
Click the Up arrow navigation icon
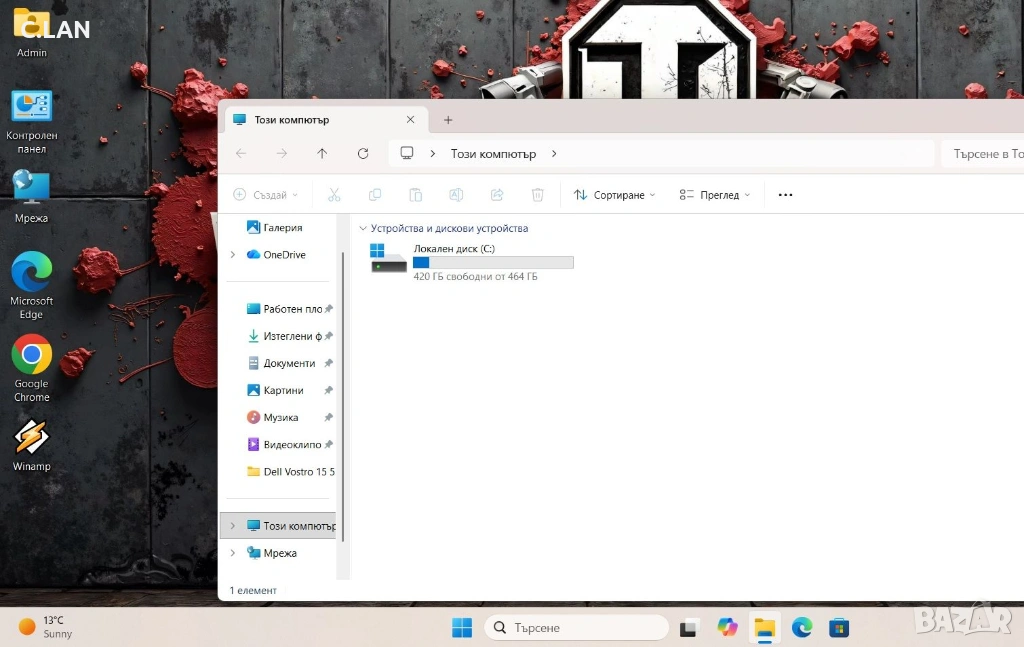point(322,154)
